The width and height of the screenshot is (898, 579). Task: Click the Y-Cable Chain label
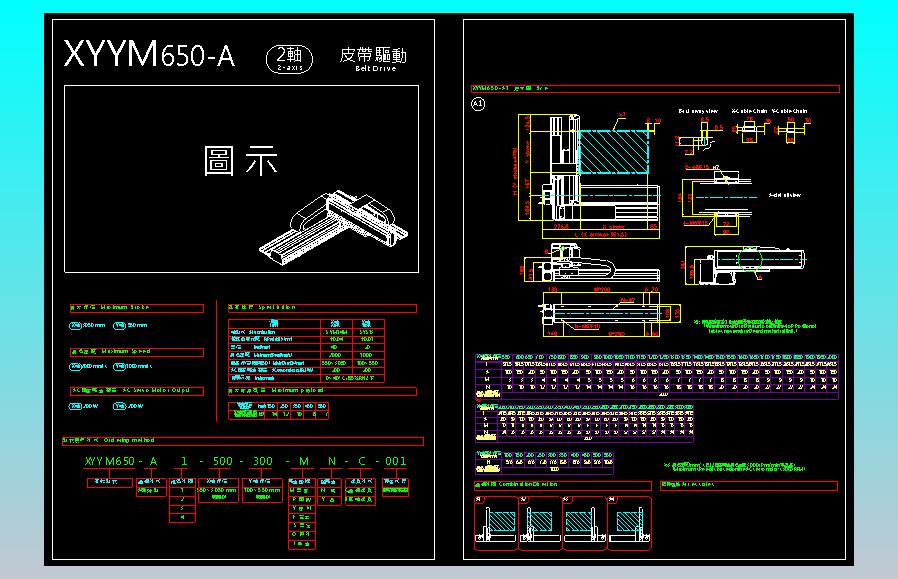tap(789, 111)
